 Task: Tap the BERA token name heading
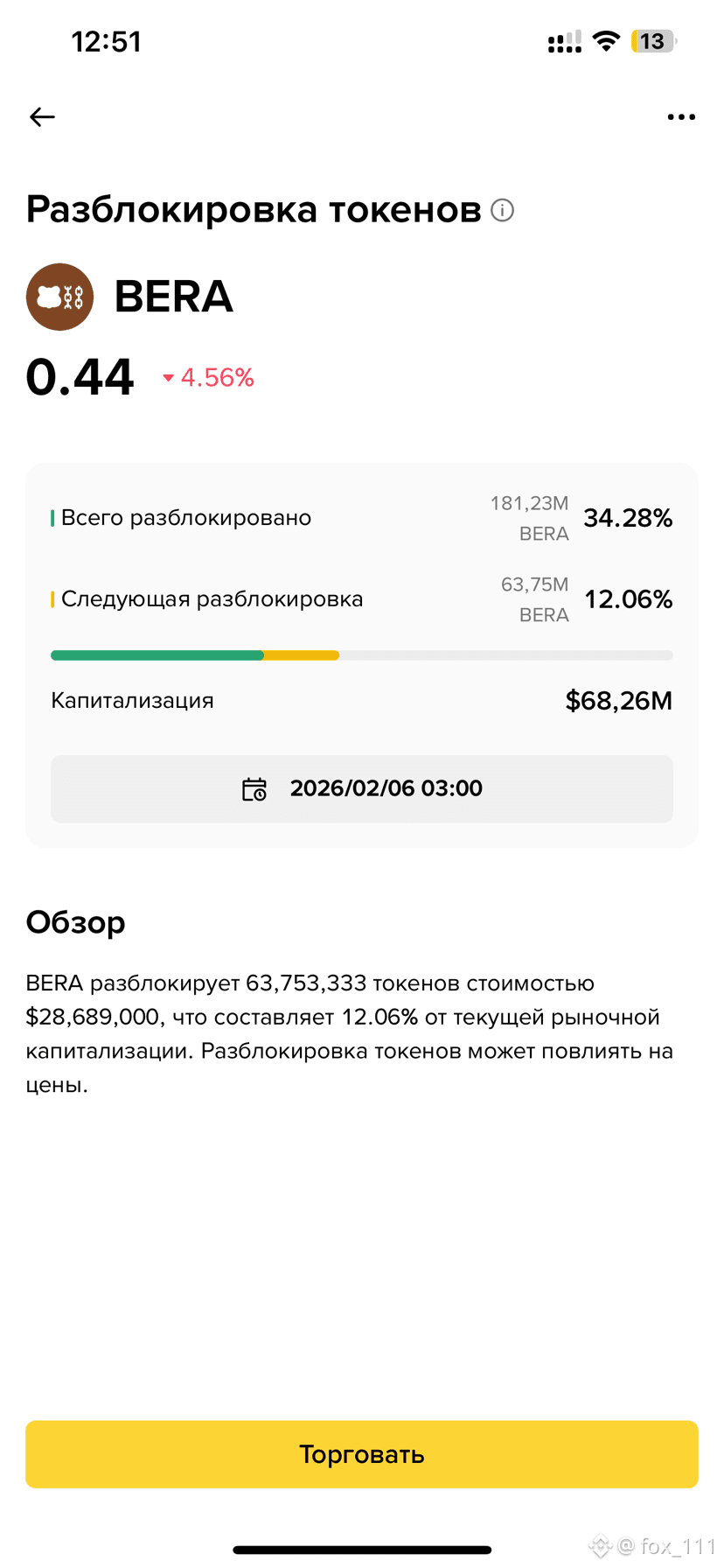174,297
